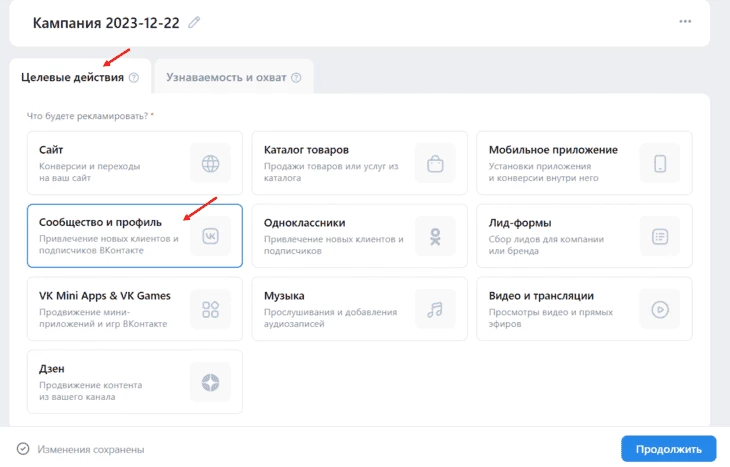Click help icon next to Целевые действия
Screen dimensions: 730x467
coord(134,78)
